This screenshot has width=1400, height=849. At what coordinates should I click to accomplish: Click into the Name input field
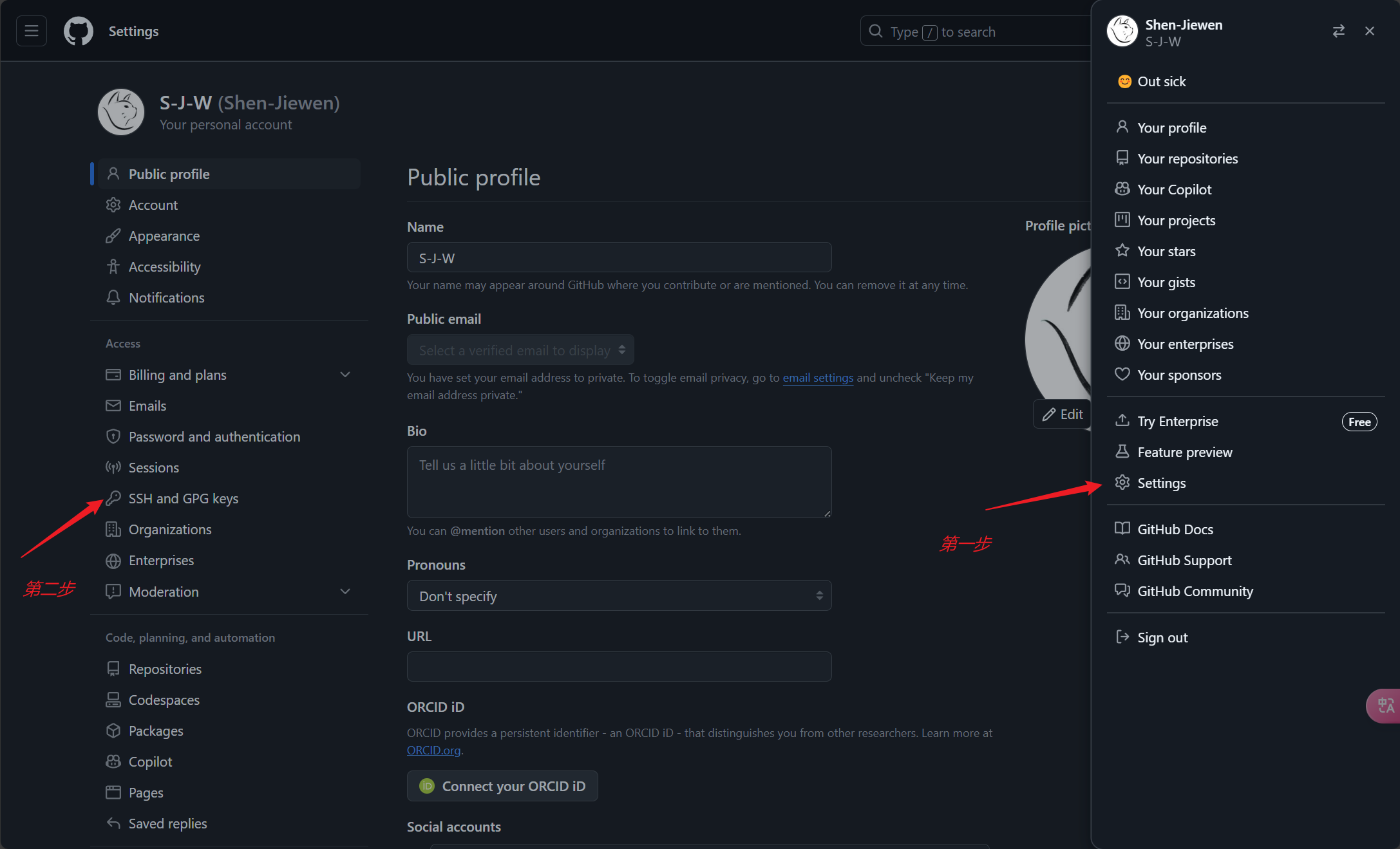coord(619,257)
